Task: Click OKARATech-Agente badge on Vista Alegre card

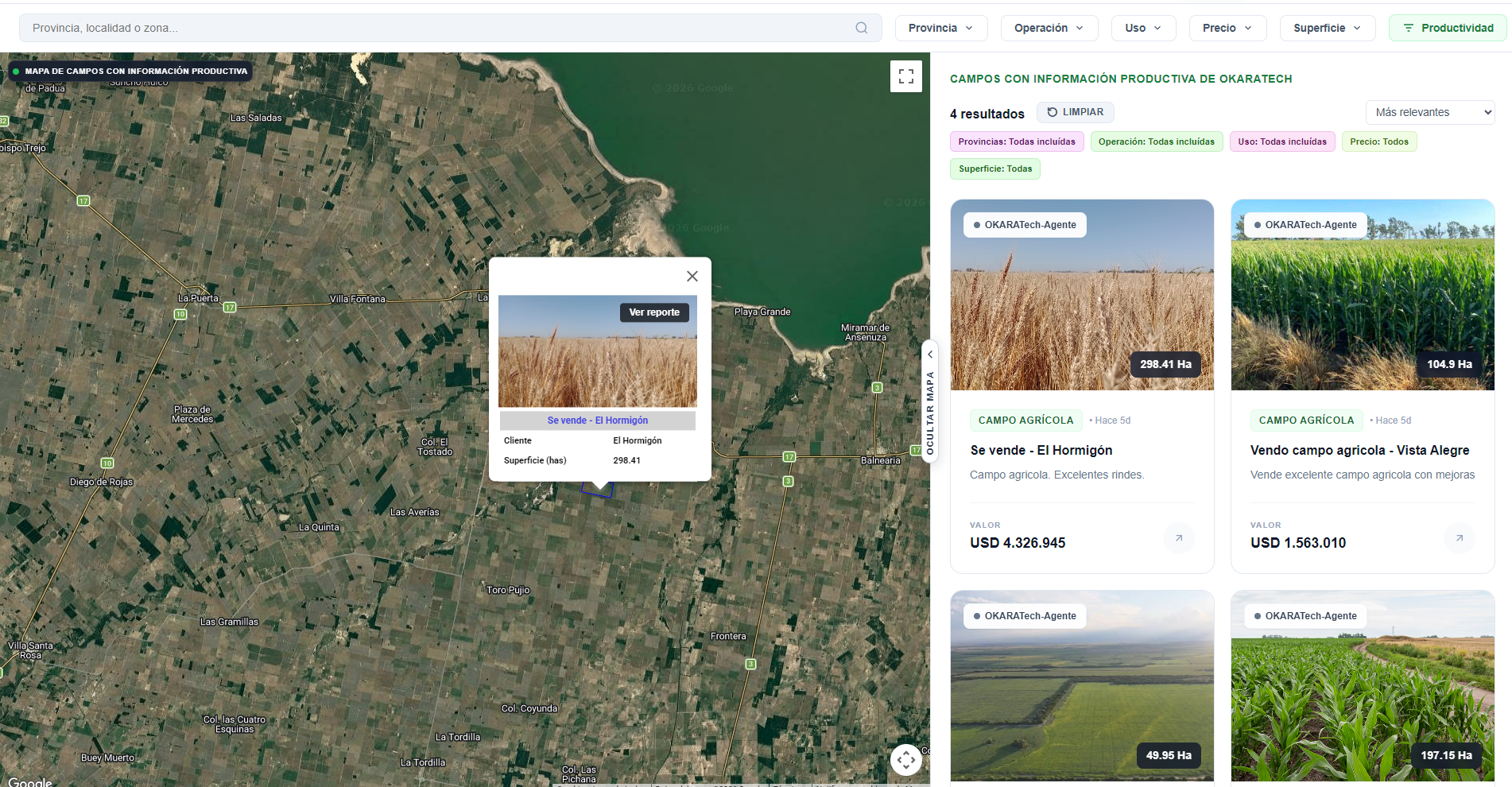Action: [1305, 225]
